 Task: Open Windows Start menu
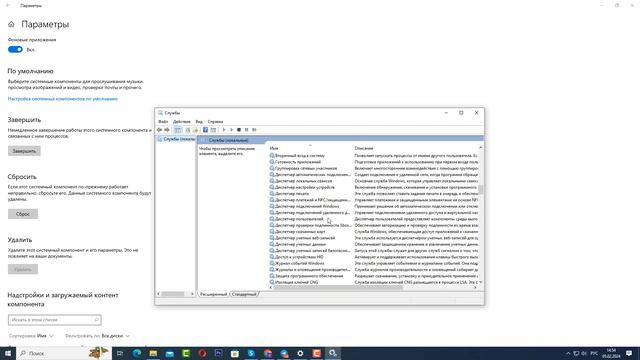pyautogui.click(x=8, y=353)
